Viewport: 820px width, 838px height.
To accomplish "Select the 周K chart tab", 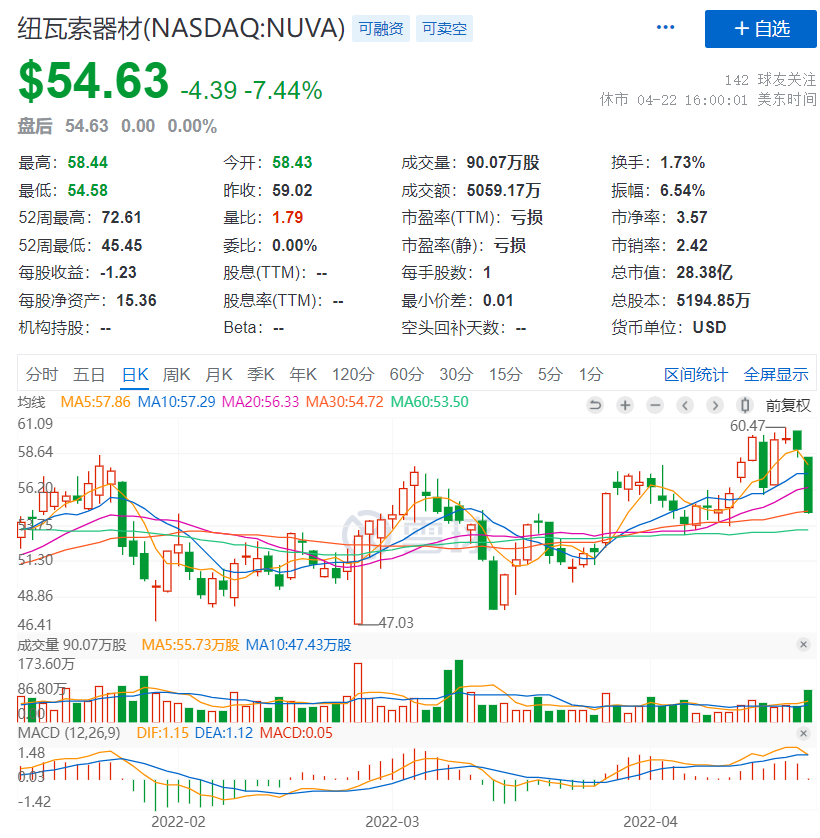I will tap(176, 375).
